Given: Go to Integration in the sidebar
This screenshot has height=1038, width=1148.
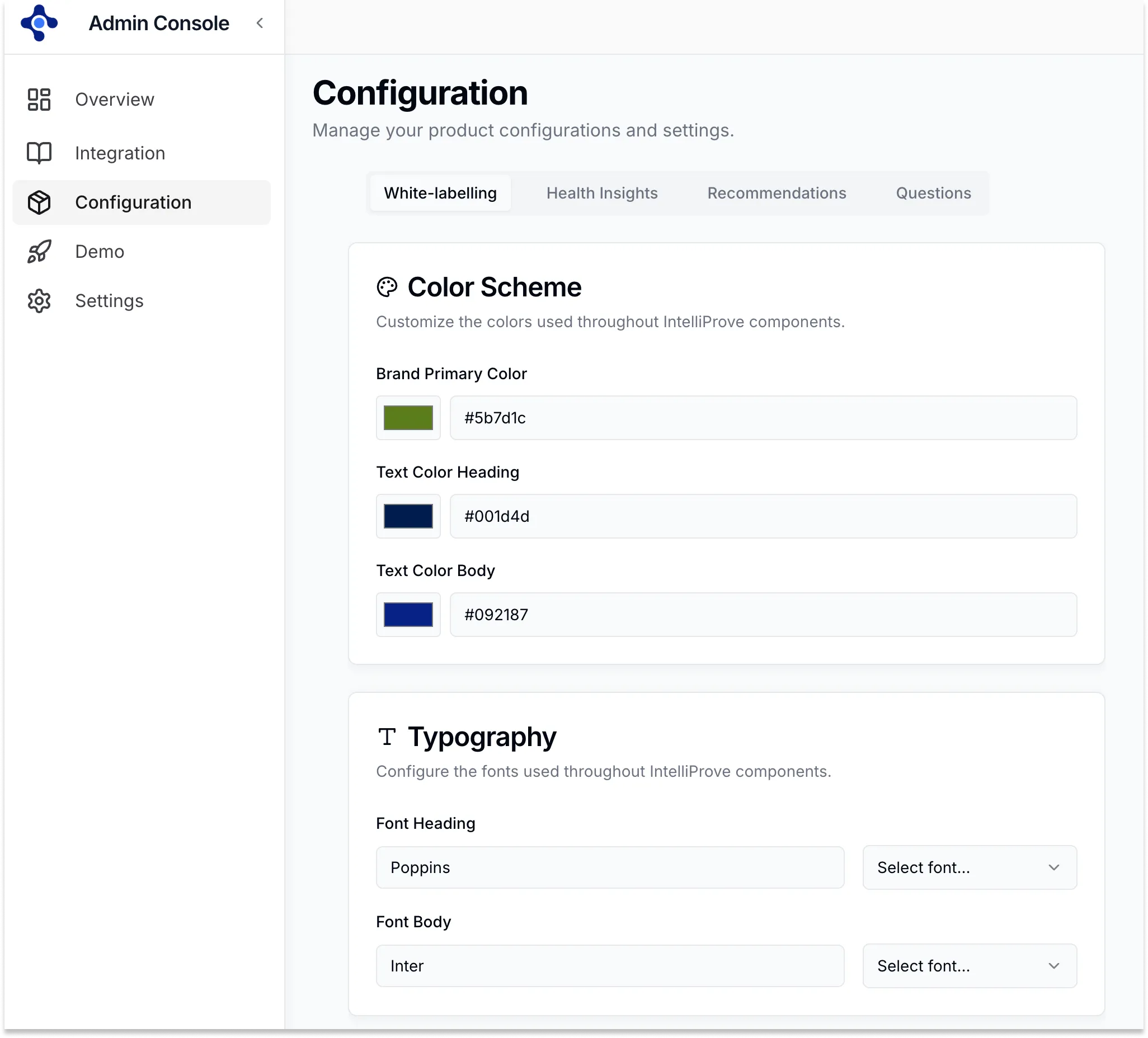Looking at the screenshot, I should pos(141,153).
